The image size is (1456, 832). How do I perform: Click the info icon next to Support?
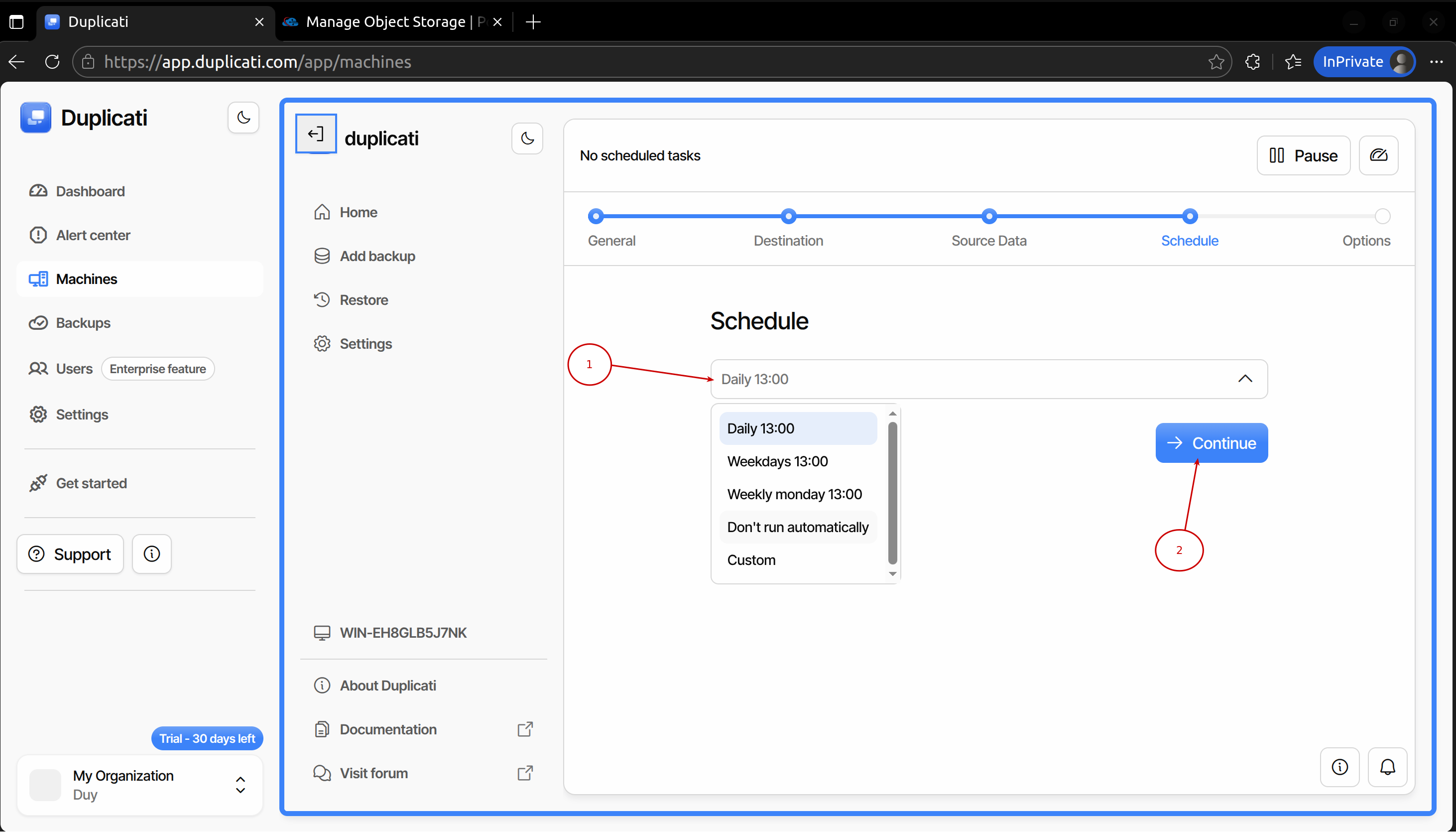coord(151,554)
